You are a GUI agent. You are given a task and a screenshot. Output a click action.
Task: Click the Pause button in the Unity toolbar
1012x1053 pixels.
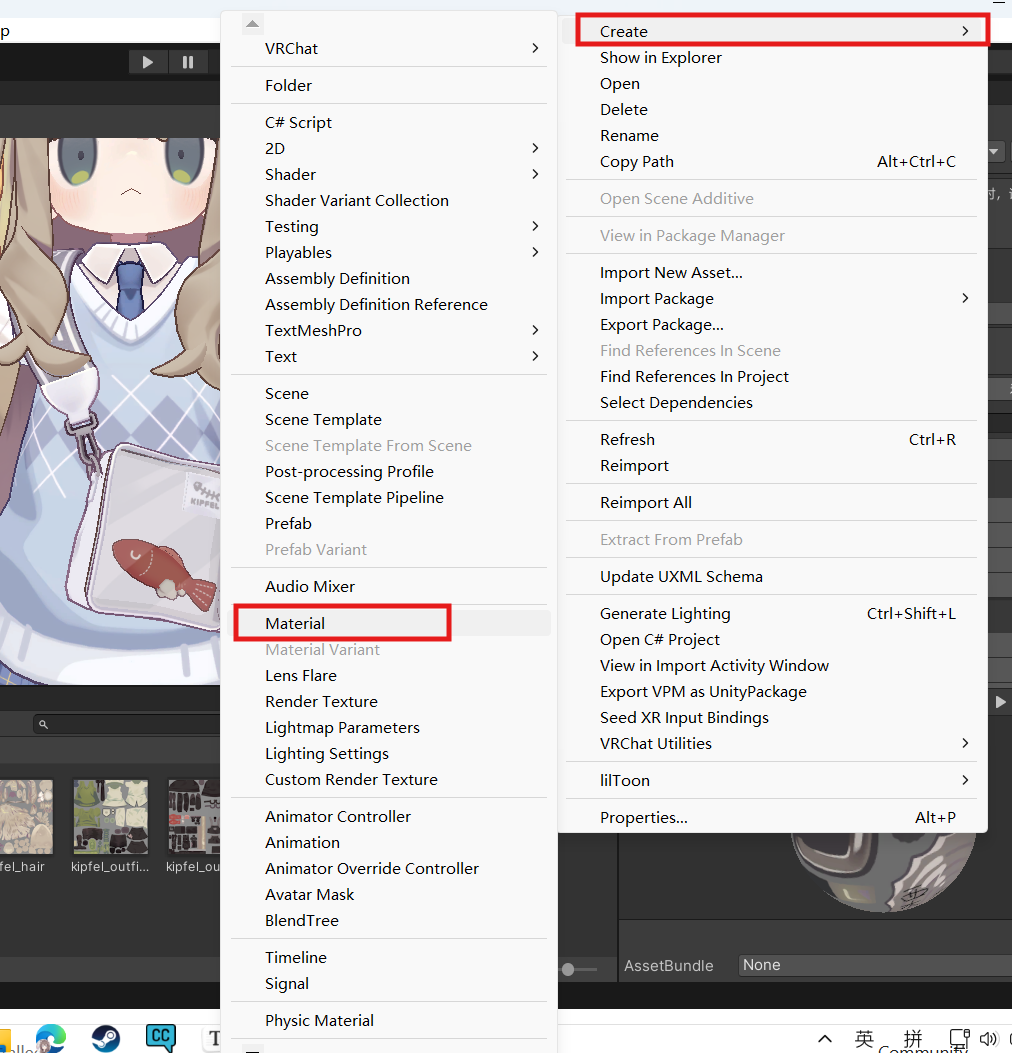[x=188, y=62]
